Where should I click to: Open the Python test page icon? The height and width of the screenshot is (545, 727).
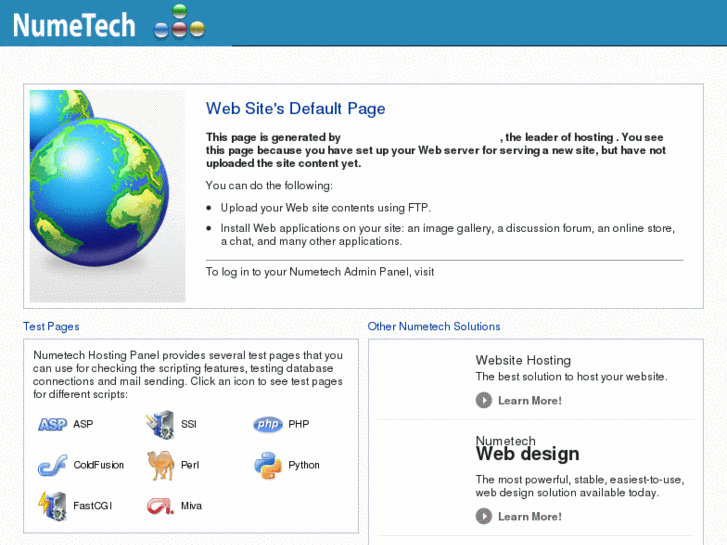coord(268,465)
